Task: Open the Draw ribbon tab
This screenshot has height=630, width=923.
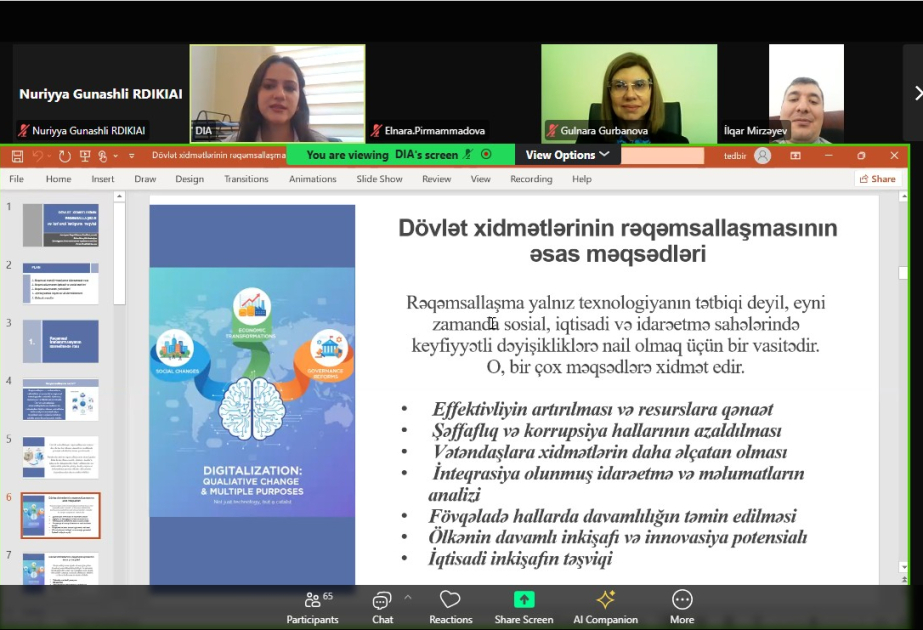Action: [x=145, y=179]
